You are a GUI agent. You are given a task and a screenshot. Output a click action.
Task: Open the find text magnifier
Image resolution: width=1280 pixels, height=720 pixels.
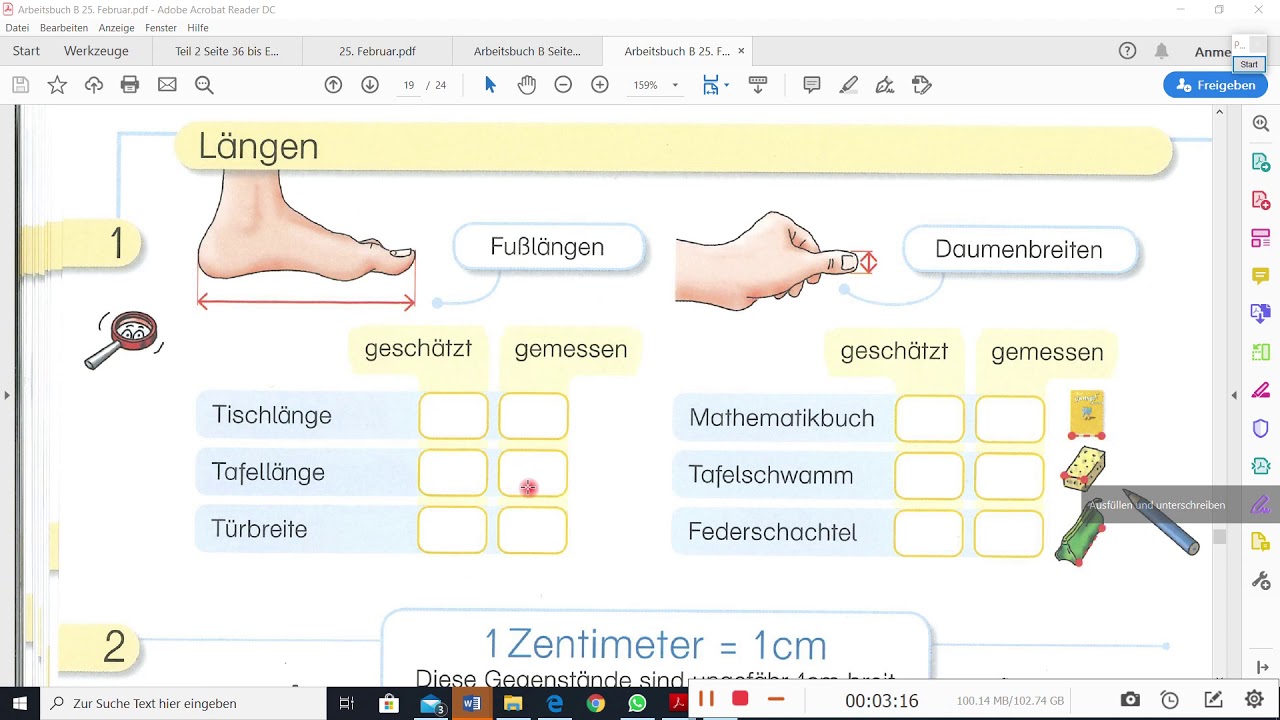pyautogui.click(x=204, y=85)
